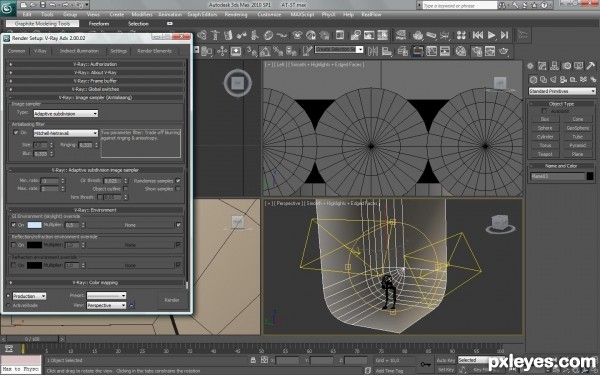
Task: Toggle the Angle Snap icon
Action: click(x=264, y=51)
